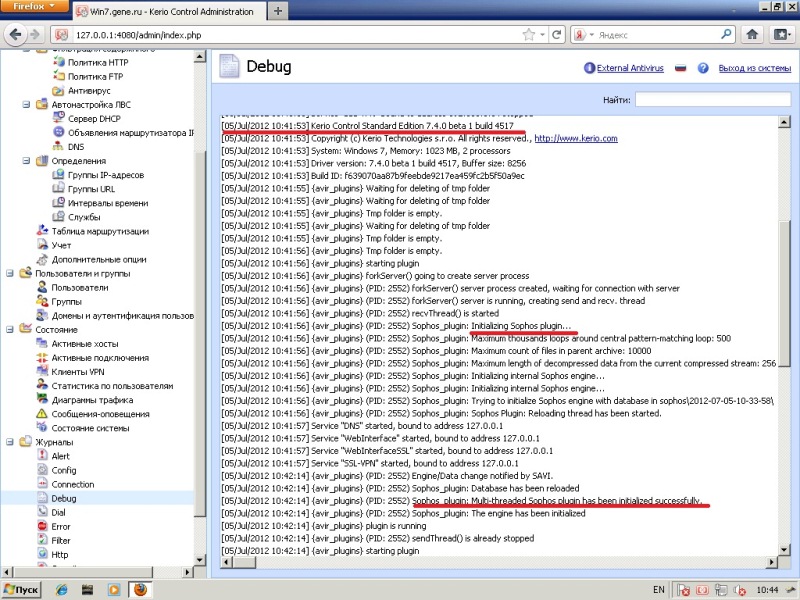The image size is (800, 600).
Task: Click the sidebar scrollbar up arrow
Action: pos(200,57)
